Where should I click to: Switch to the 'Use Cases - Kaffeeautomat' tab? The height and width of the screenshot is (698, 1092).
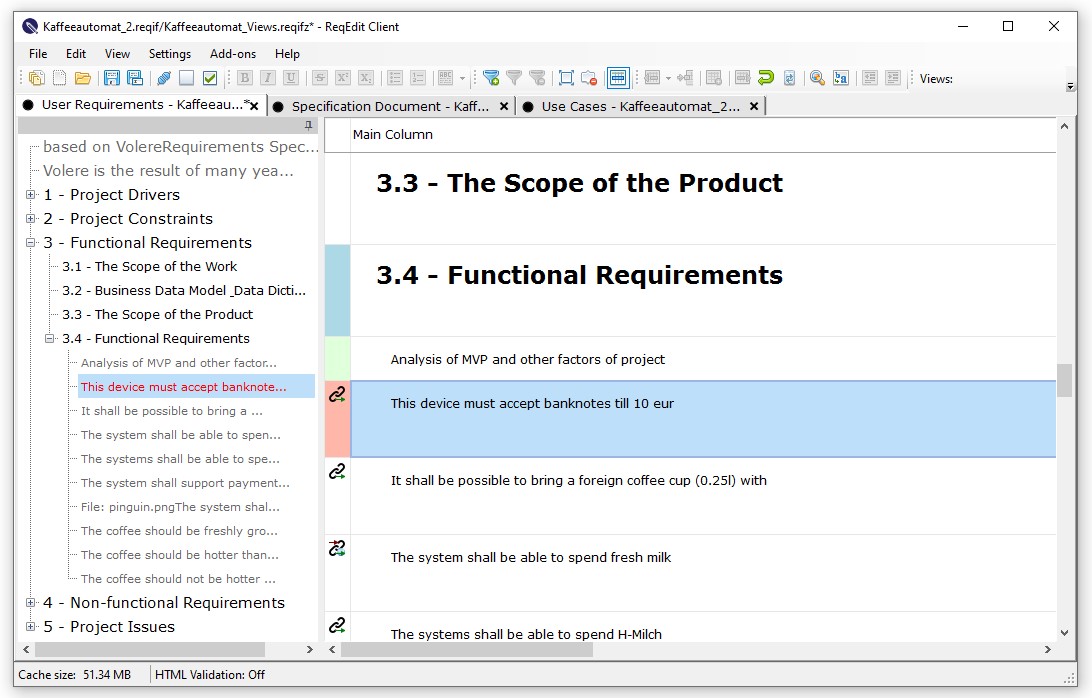(638, 106)
